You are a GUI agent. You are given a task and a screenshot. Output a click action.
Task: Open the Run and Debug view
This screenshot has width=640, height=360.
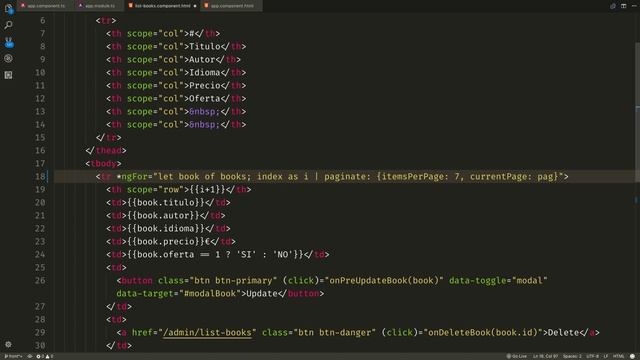[x=8, y=58]
